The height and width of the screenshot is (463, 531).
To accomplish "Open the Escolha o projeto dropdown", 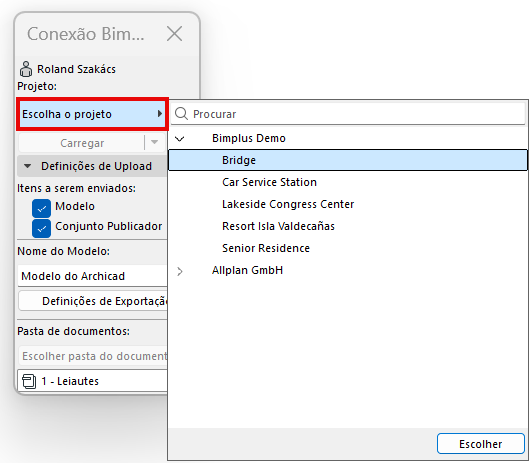I will [x=92, y=114].
